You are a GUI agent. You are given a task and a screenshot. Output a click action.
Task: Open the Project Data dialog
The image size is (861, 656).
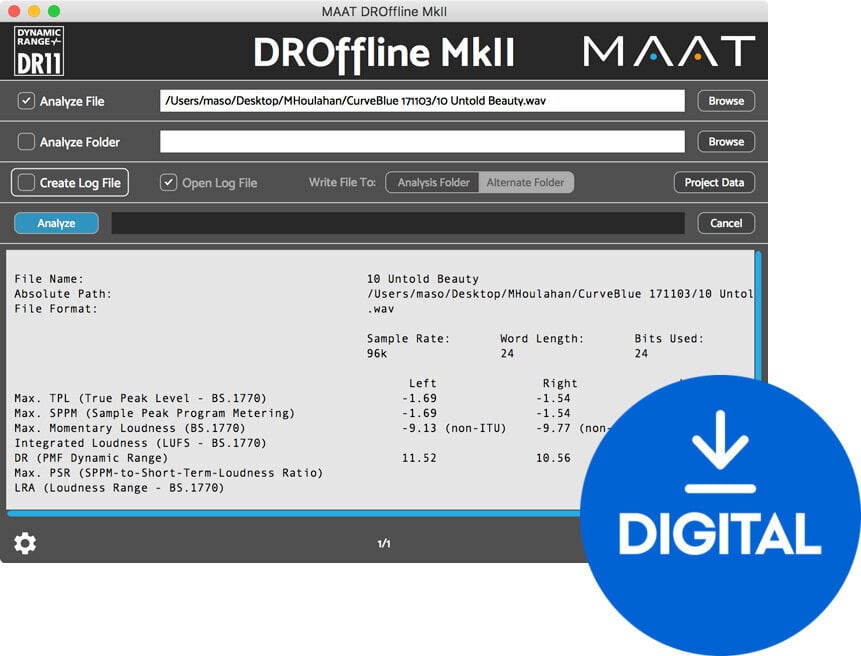click(x=714, y=182)
